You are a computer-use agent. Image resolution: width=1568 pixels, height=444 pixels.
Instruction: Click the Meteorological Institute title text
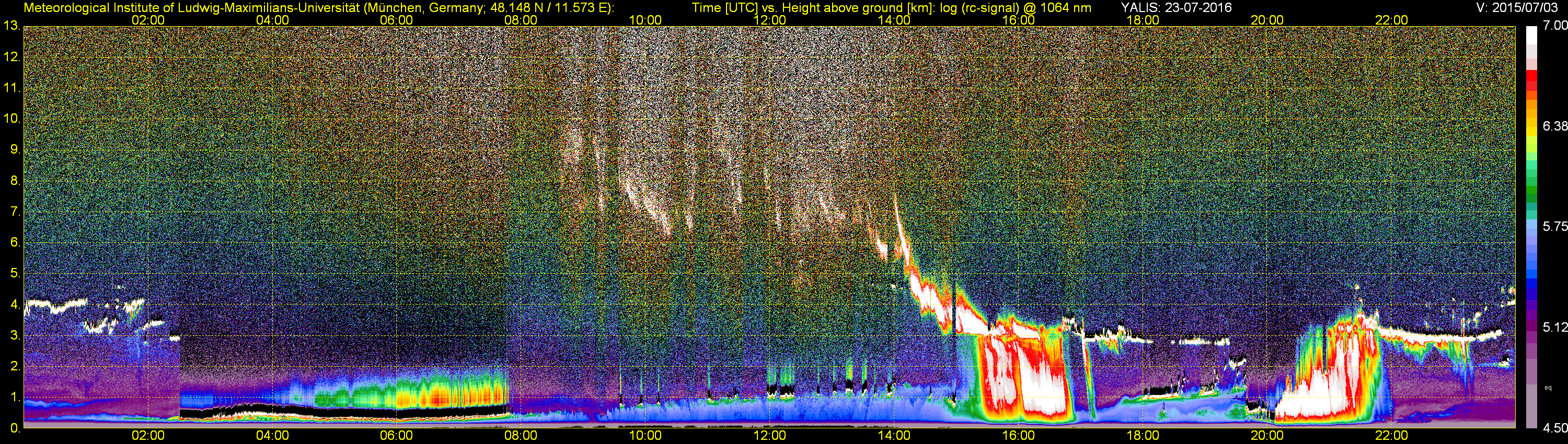pyautogui.click(x=318, y=8)
